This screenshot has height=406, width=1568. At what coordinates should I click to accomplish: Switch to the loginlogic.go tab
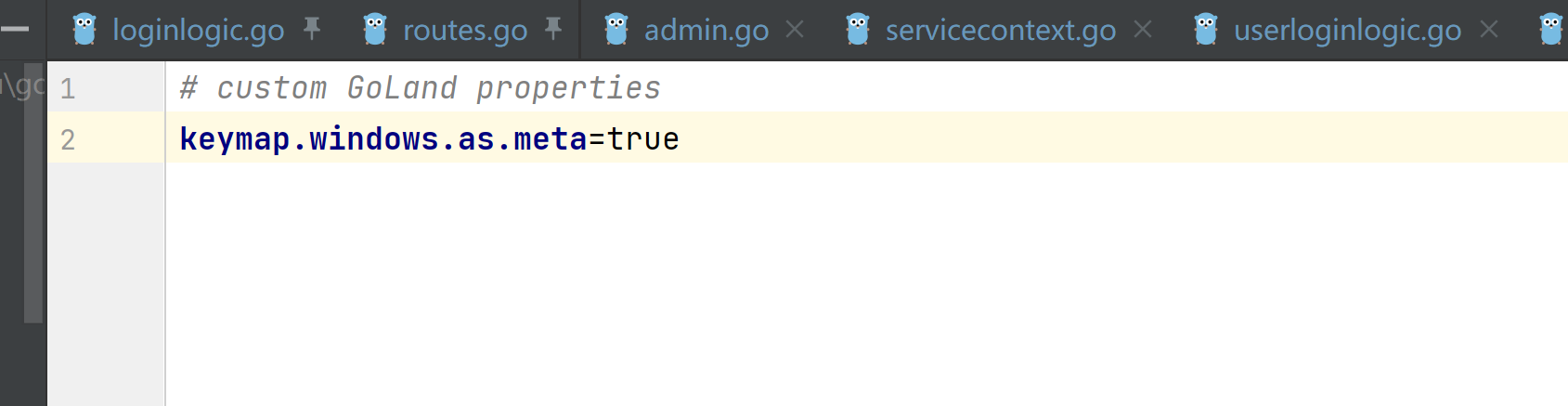(199, 31)
